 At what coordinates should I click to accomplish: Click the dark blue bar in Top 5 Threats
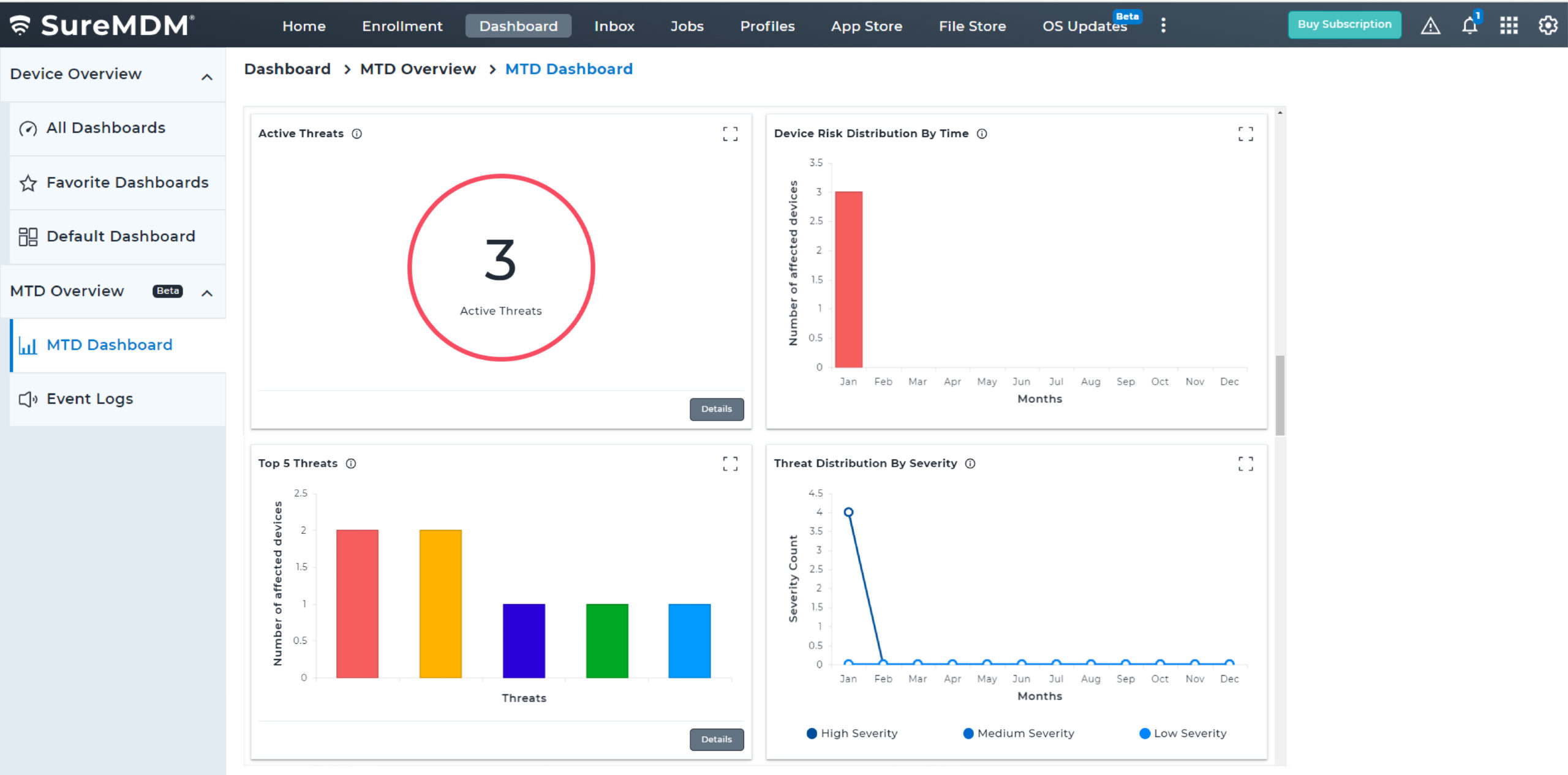[x=524, y=641]
